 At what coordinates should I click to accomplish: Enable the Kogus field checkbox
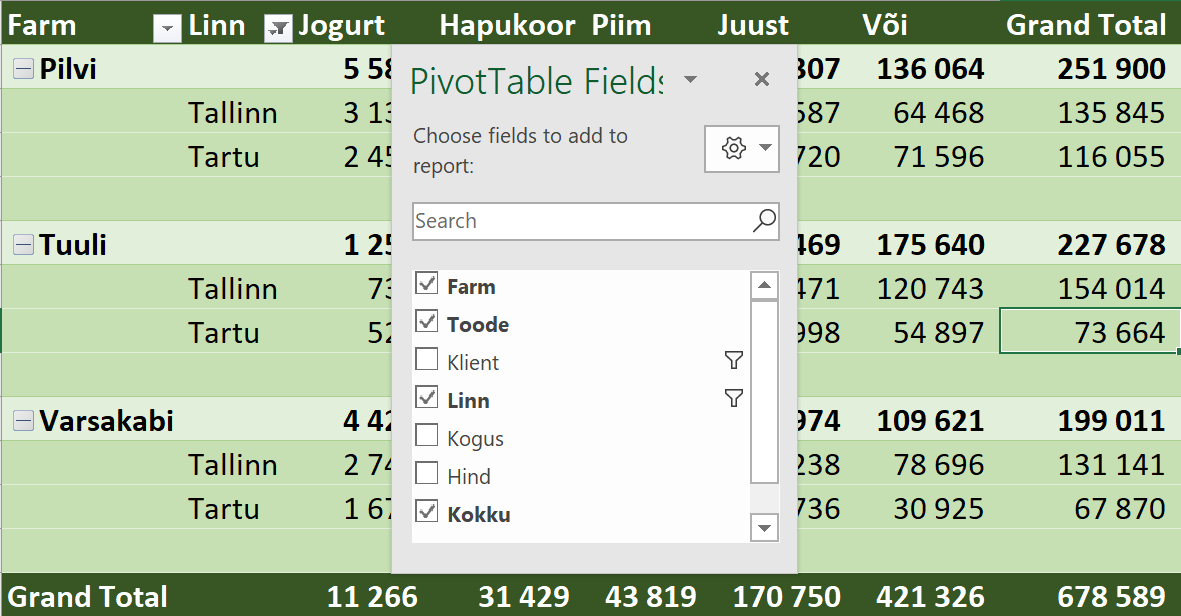tap(427, 437)
